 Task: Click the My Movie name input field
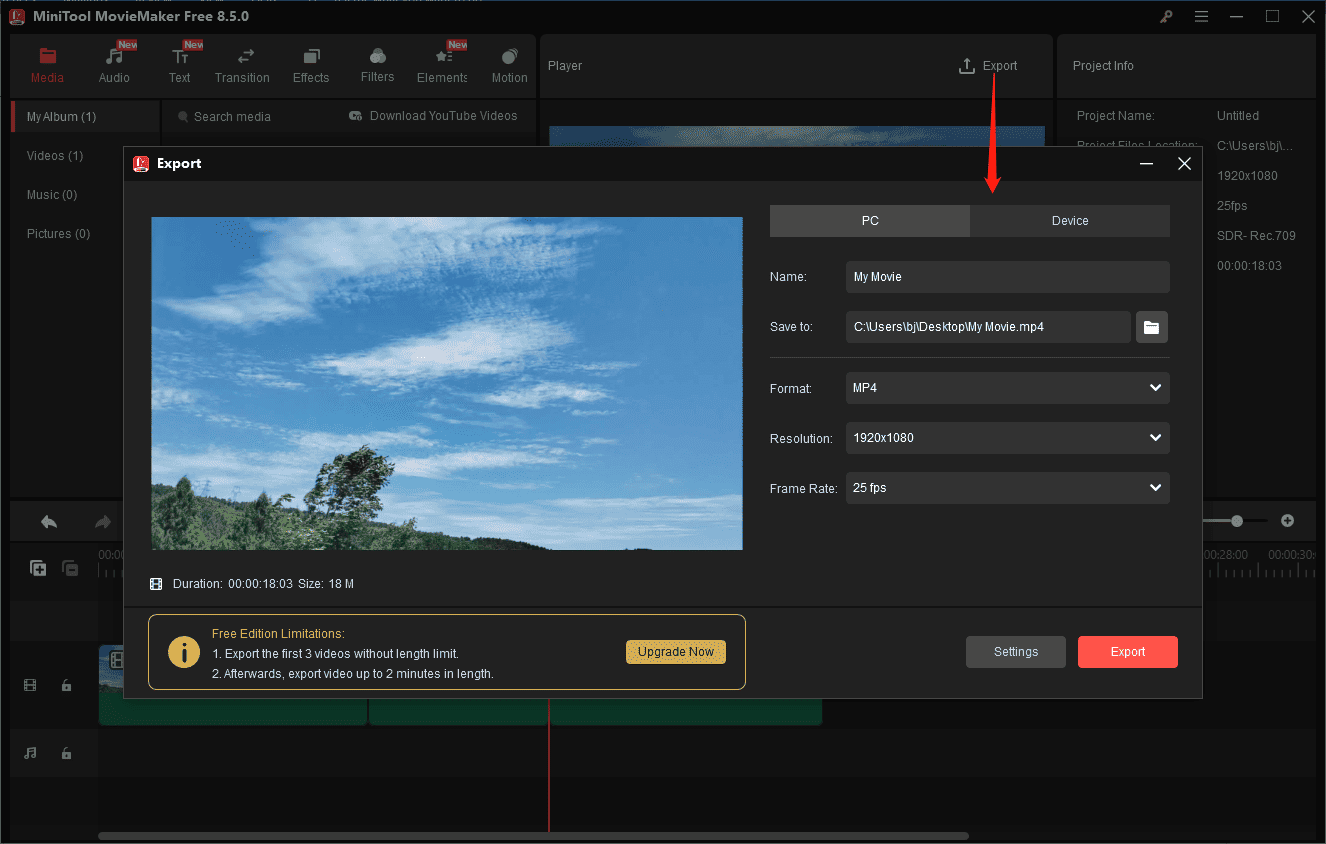(x=1007, y=276)
